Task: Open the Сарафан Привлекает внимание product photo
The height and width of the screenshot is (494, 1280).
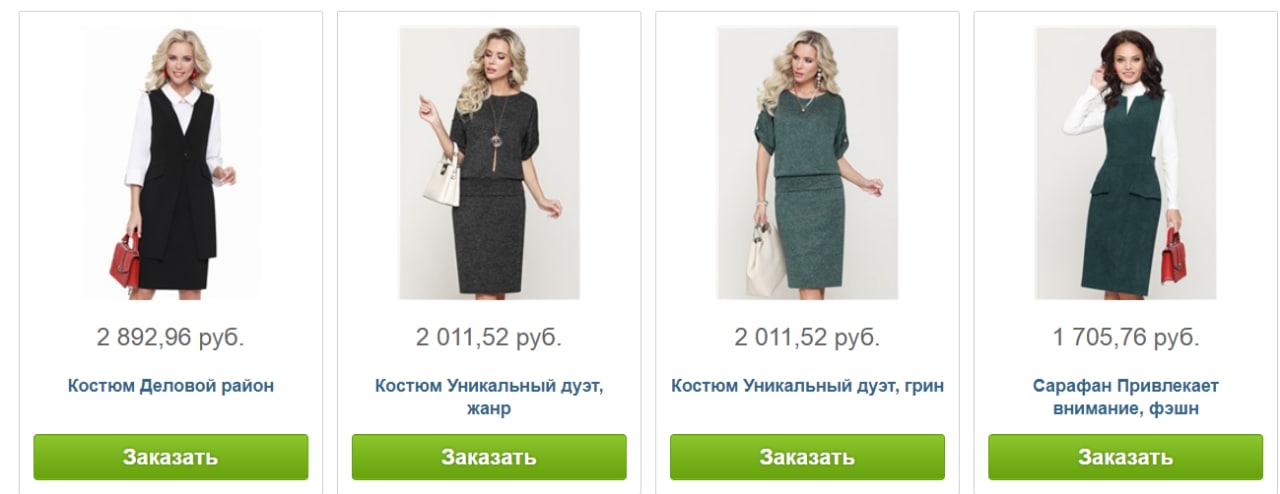Action: click(1125, 163)
